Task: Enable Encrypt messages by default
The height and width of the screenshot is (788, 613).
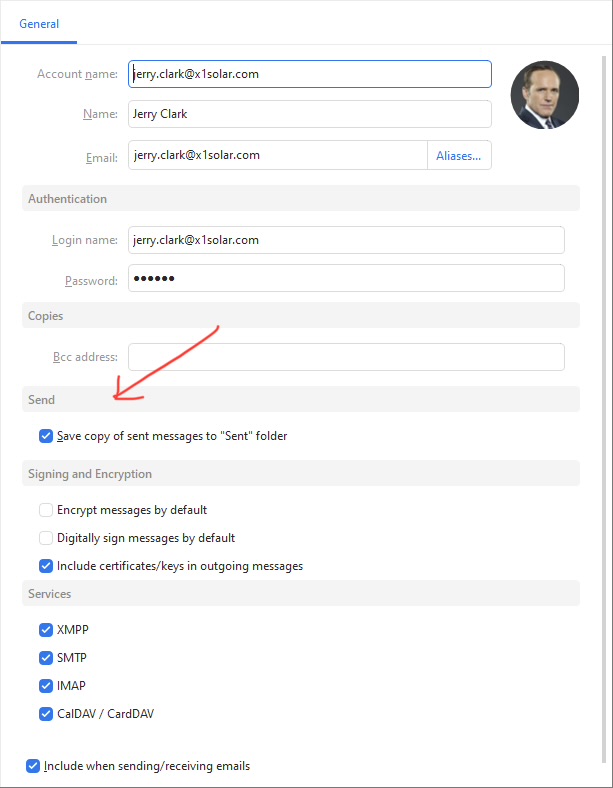Action: point(46,510)
